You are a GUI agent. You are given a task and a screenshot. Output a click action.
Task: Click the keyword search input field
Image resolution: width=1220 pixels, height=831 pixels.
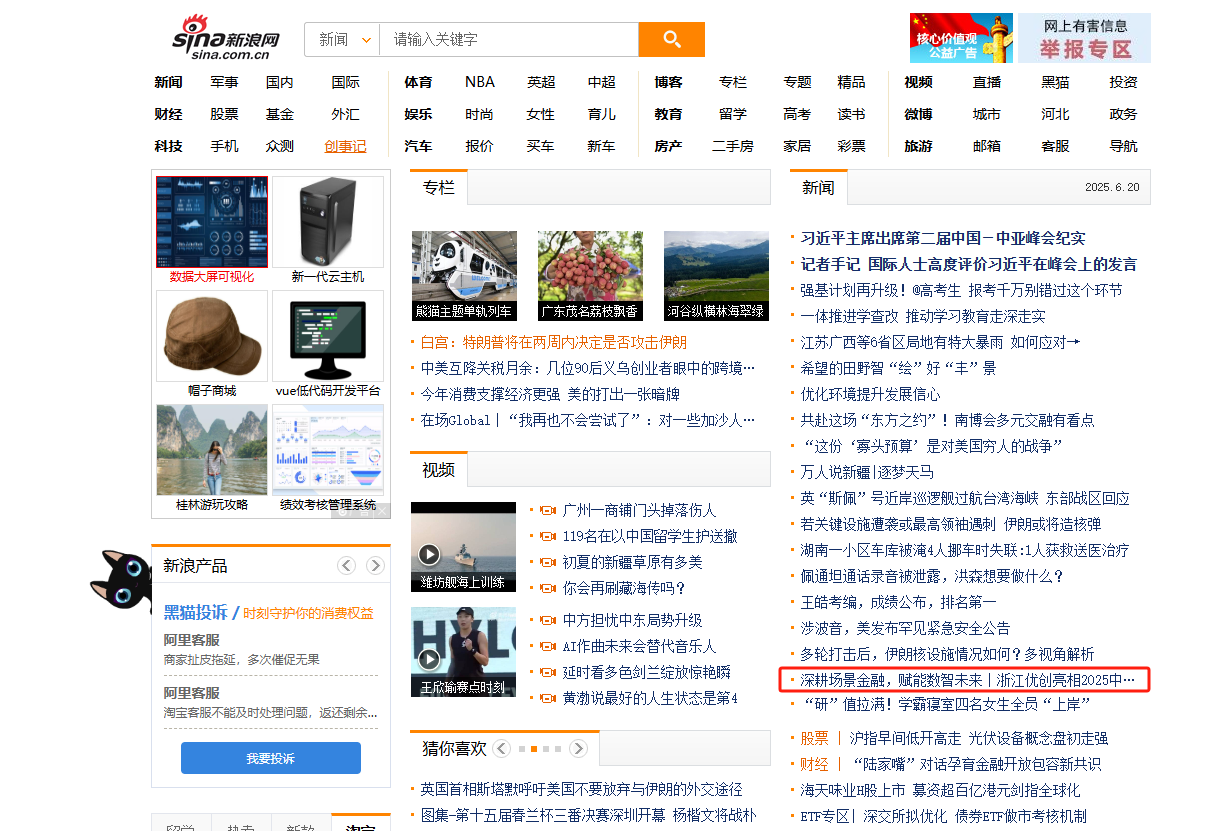510,39
